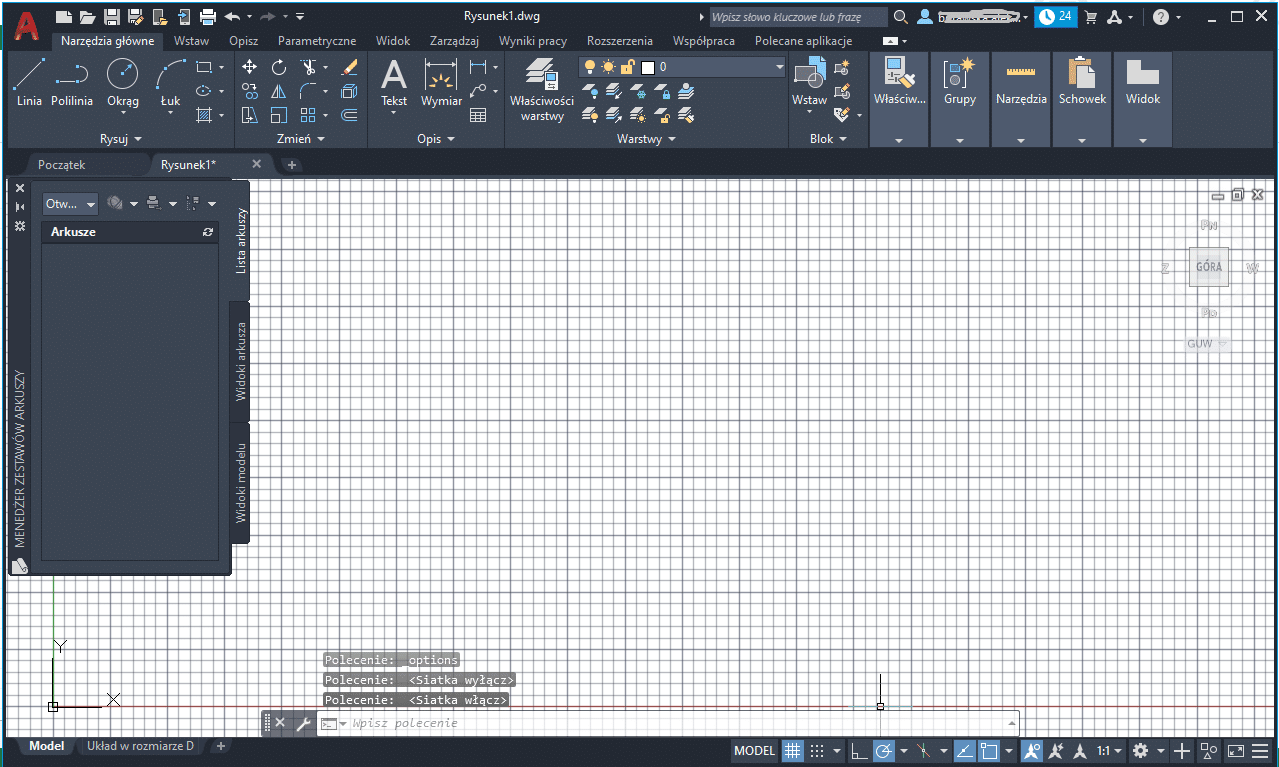Screen dimensions: 1279x767
Task: Click the keyword search box in title bar
Action: [x=798, y=17]
